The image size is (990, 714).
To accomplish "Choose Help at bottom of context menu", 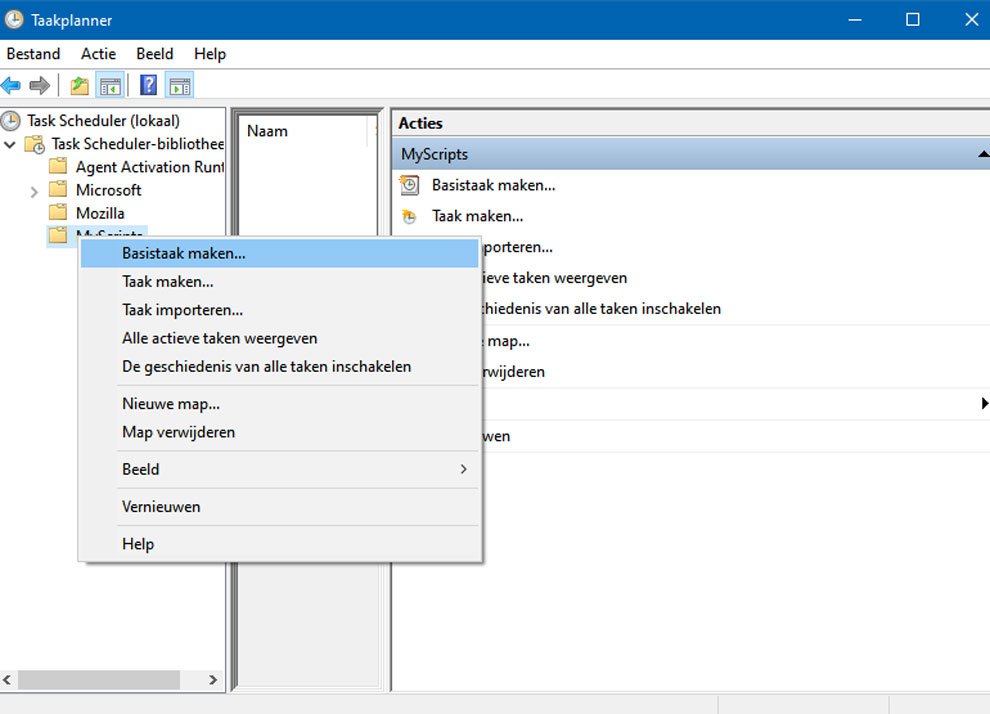I will [280, 544].
